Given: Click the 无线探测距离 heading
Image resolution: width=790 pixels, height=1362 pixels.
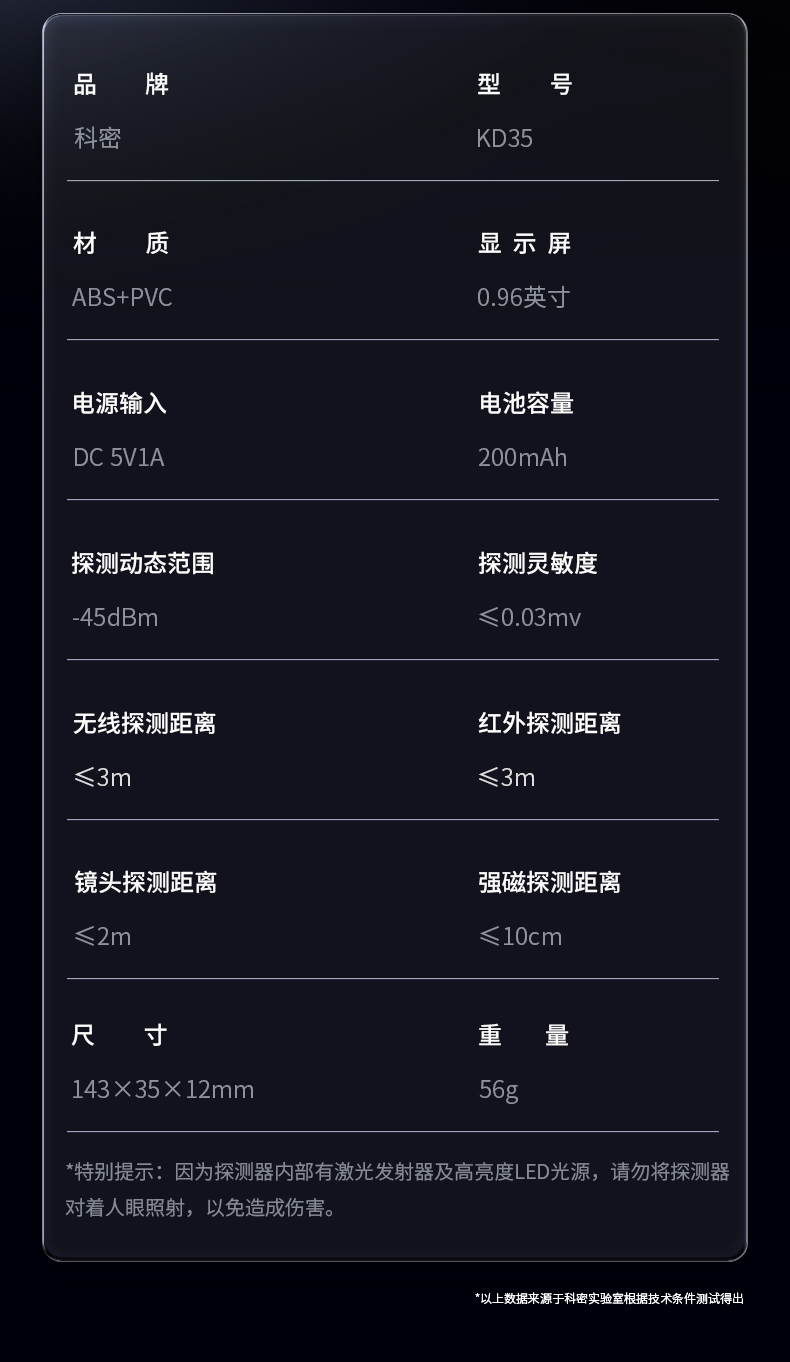Looking at the screenshot, I should [144, 723].
